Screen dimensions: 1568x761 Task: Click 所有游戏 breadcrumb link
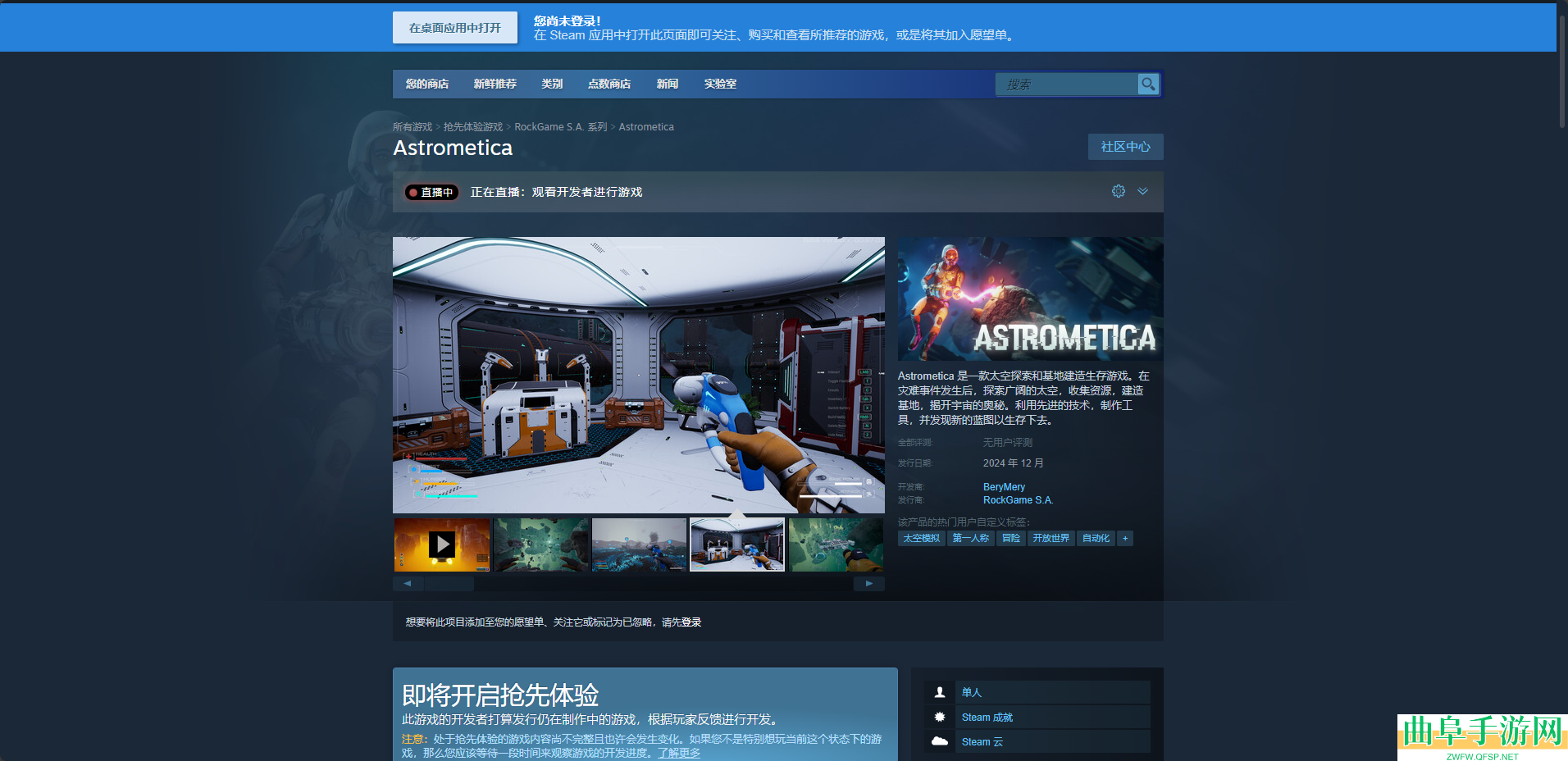click(x=413, y=127)
